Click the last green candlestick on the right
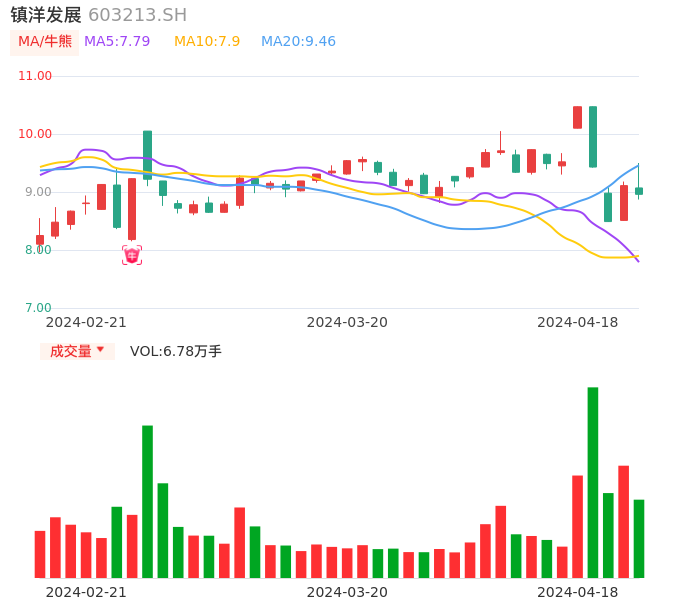 tap(639, 191)
